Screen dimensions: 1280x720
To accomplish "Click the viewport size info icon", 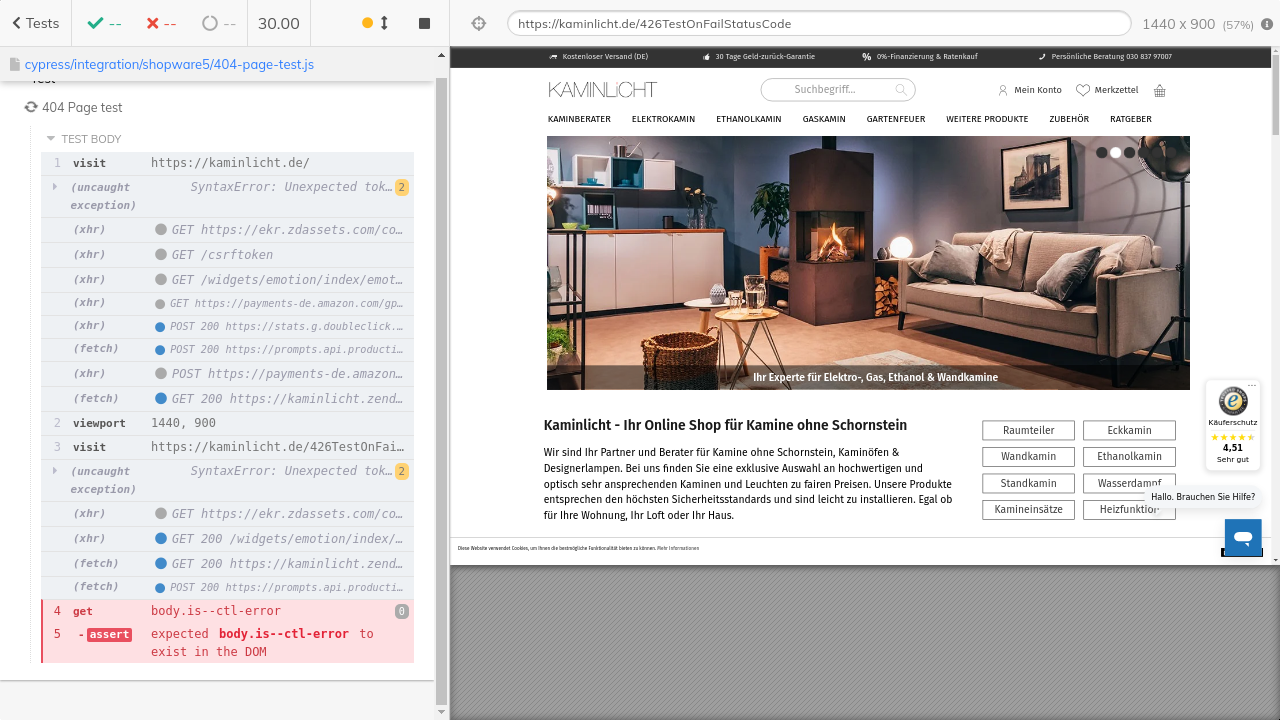I will click(x=1267, y=24).
